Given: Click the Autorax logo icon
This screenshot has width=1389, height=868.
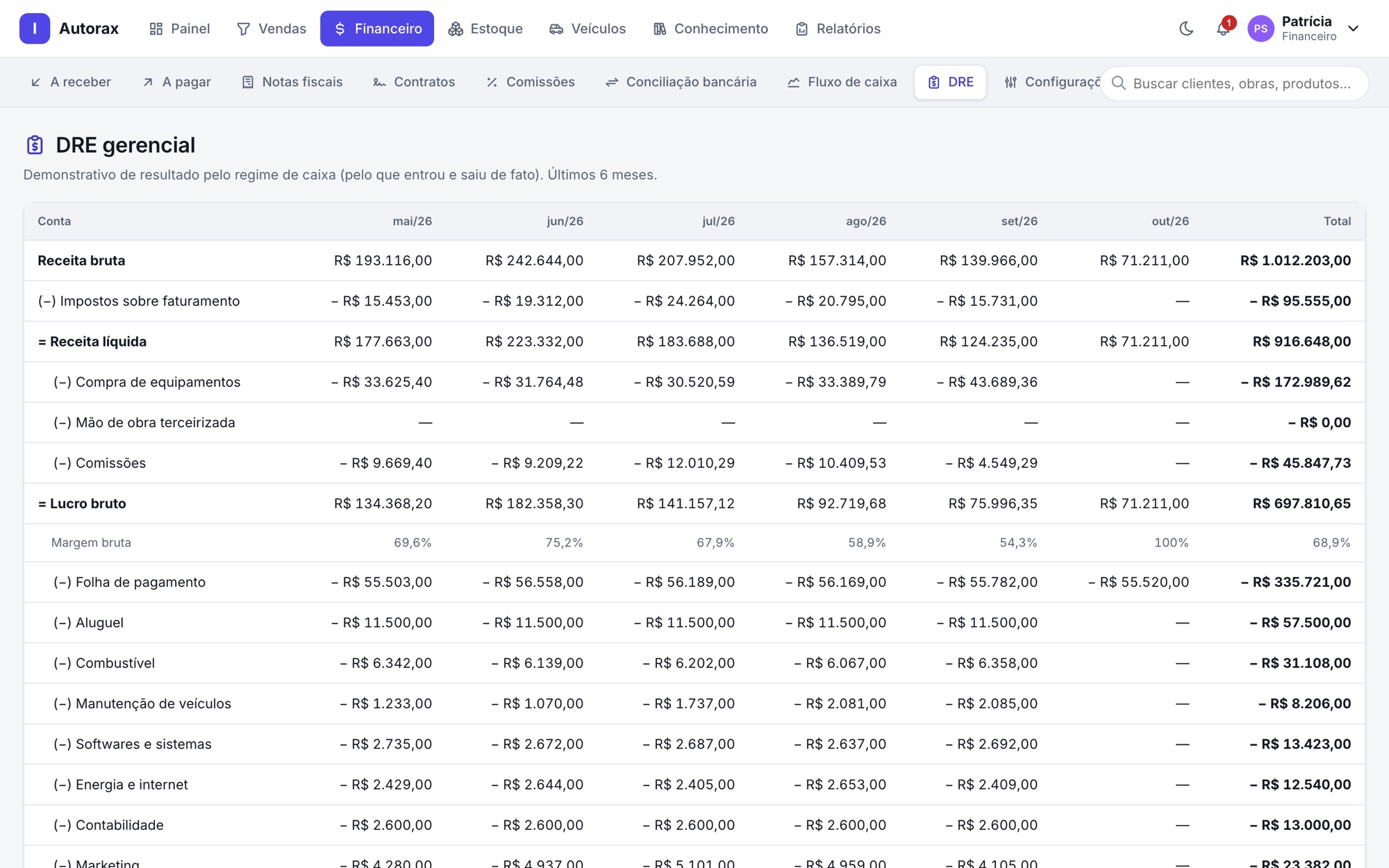Looking at the screenshot, I should pyautogui.click(x=35, y=28).
